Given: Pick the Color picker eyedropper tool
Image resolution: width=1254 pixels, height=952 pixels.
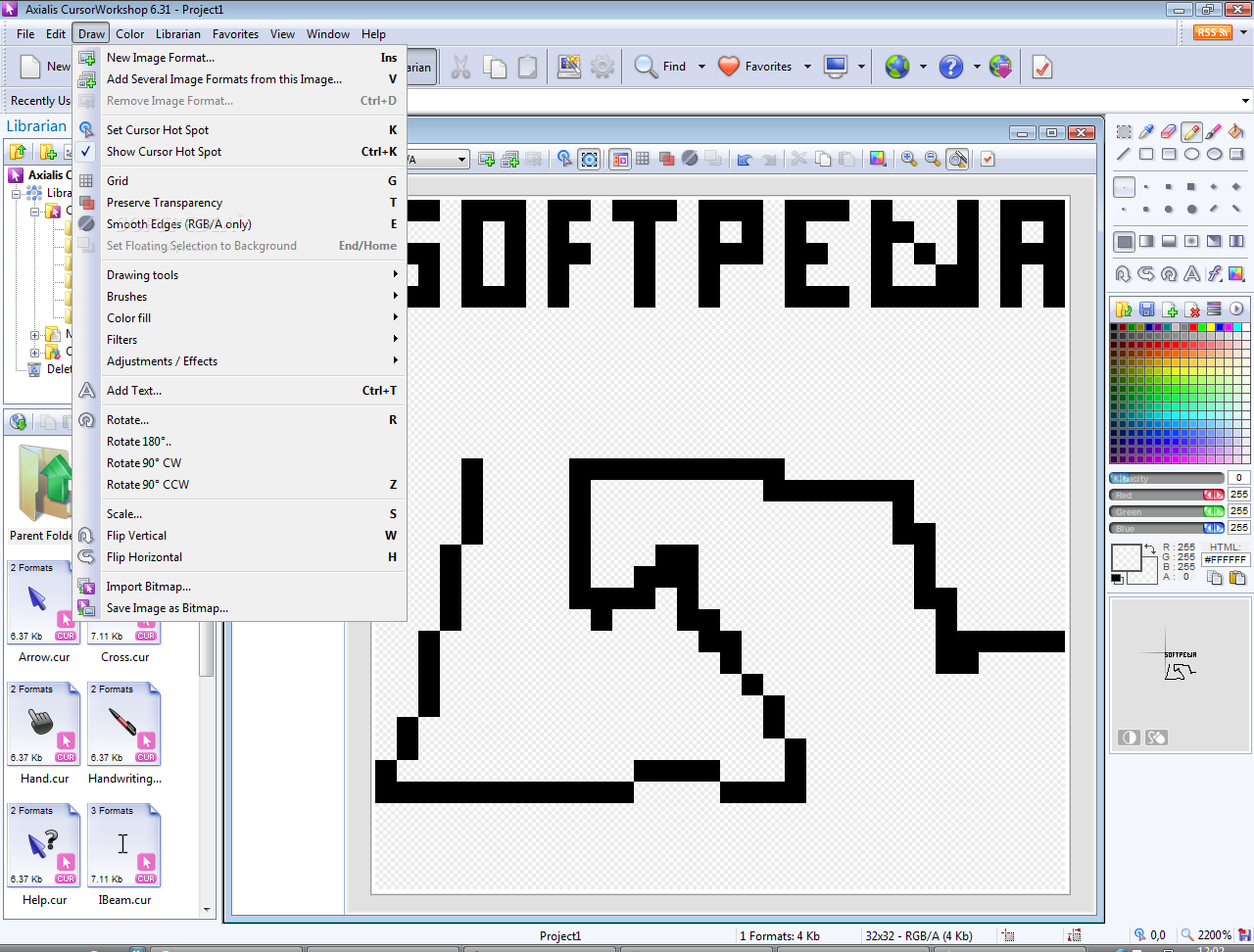Looking at the screenshot, I should 1146,132.
